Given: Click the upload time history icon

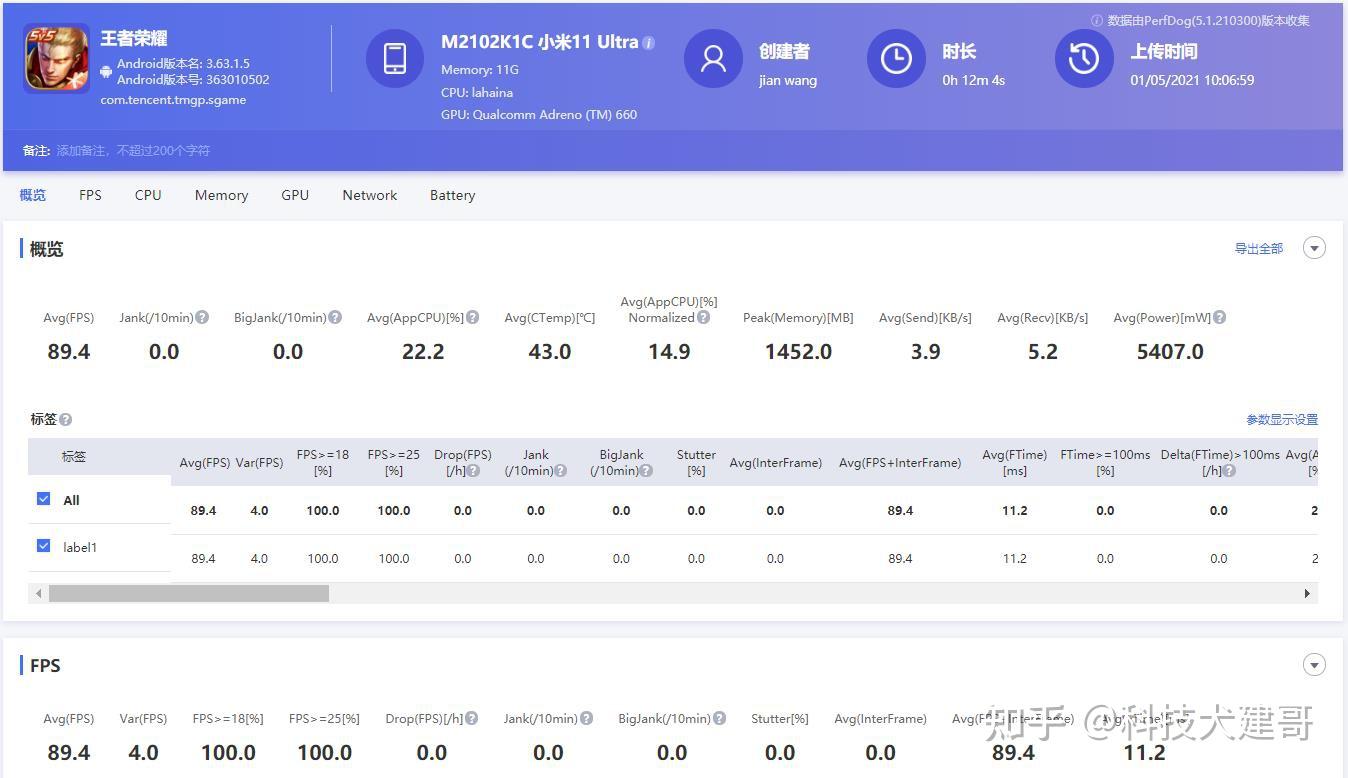Looking at the screenshot, I should (x=1084, y=58).
